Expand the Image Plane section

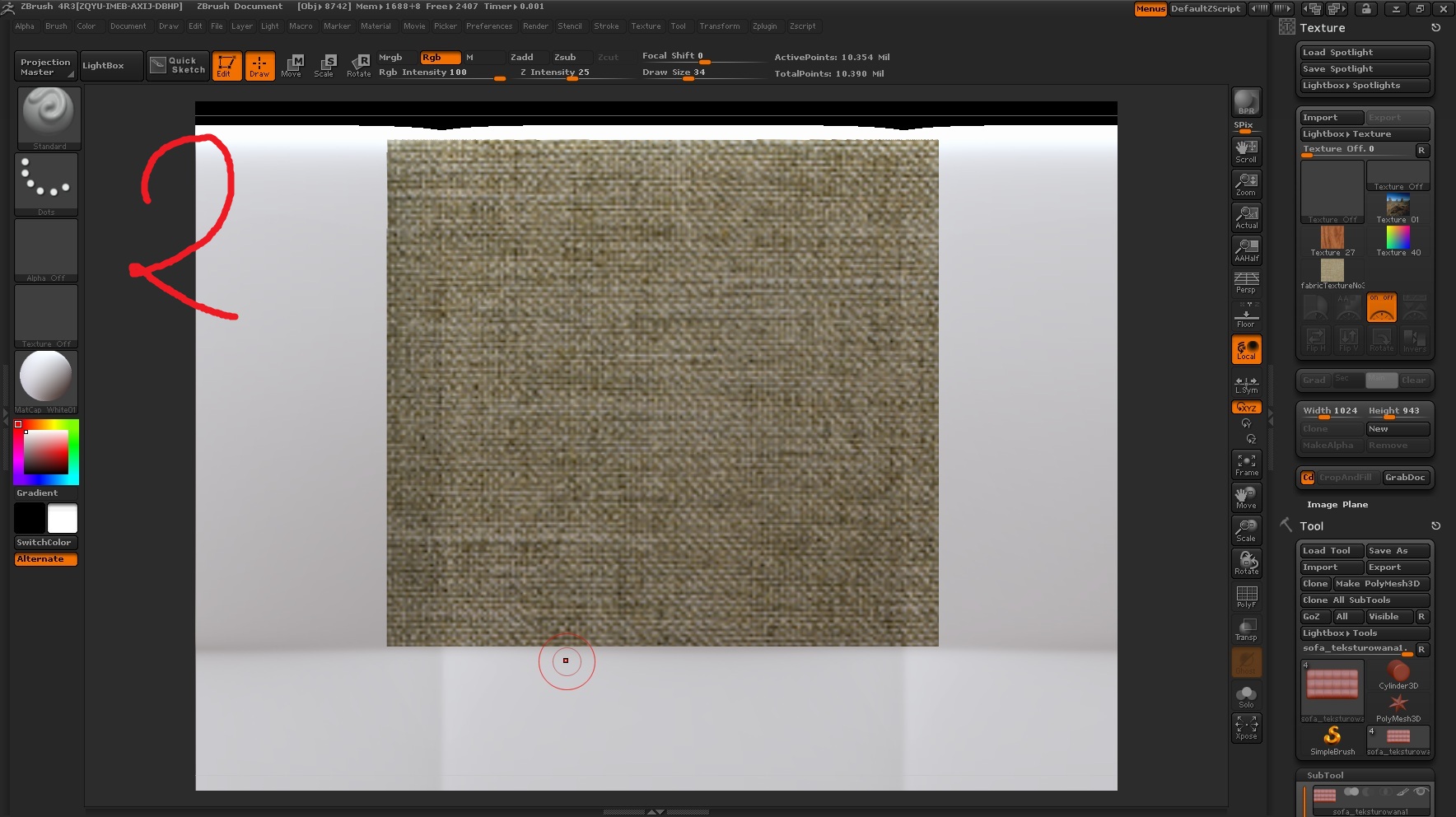pos(1337,505)
